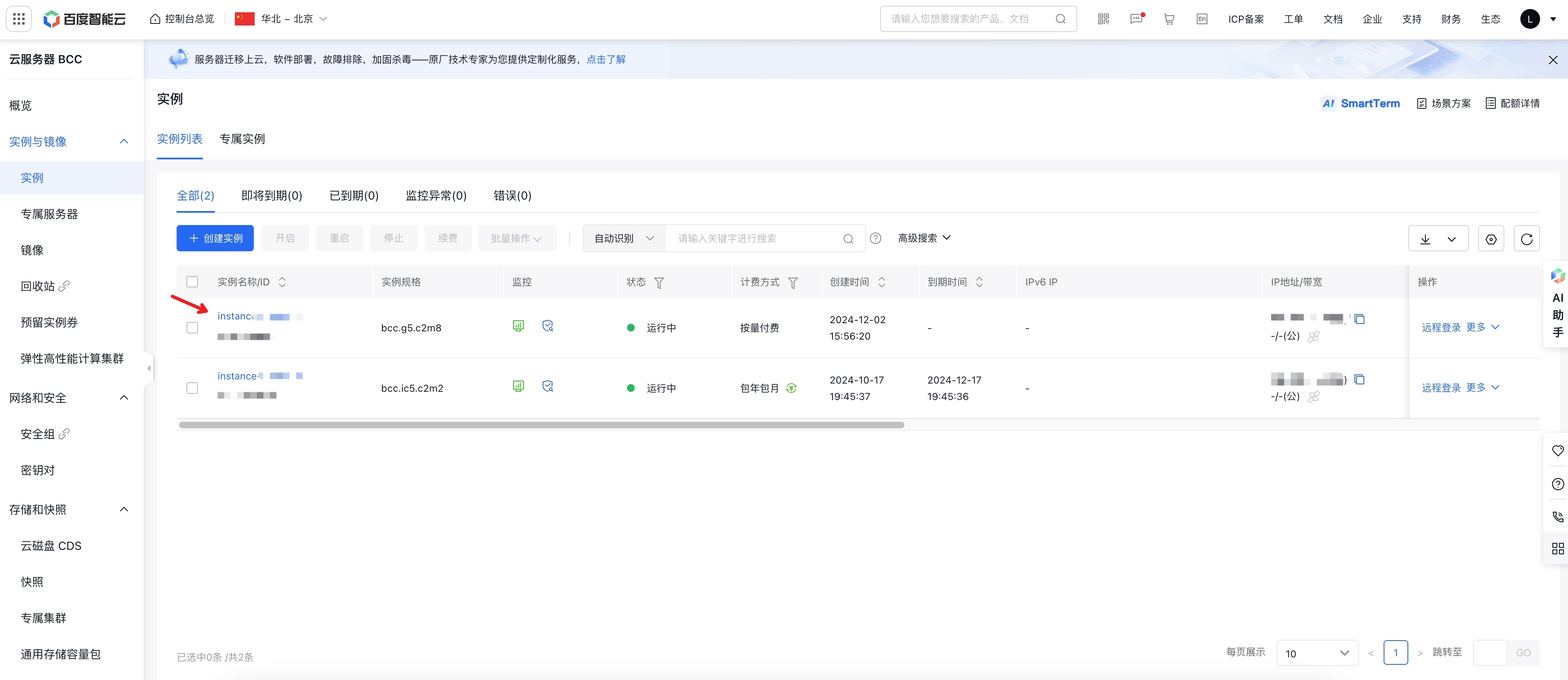Open 云磁盘 CDS in the sidebar
The height and width of the screenshot is (680, 1568).
point(51,546)
